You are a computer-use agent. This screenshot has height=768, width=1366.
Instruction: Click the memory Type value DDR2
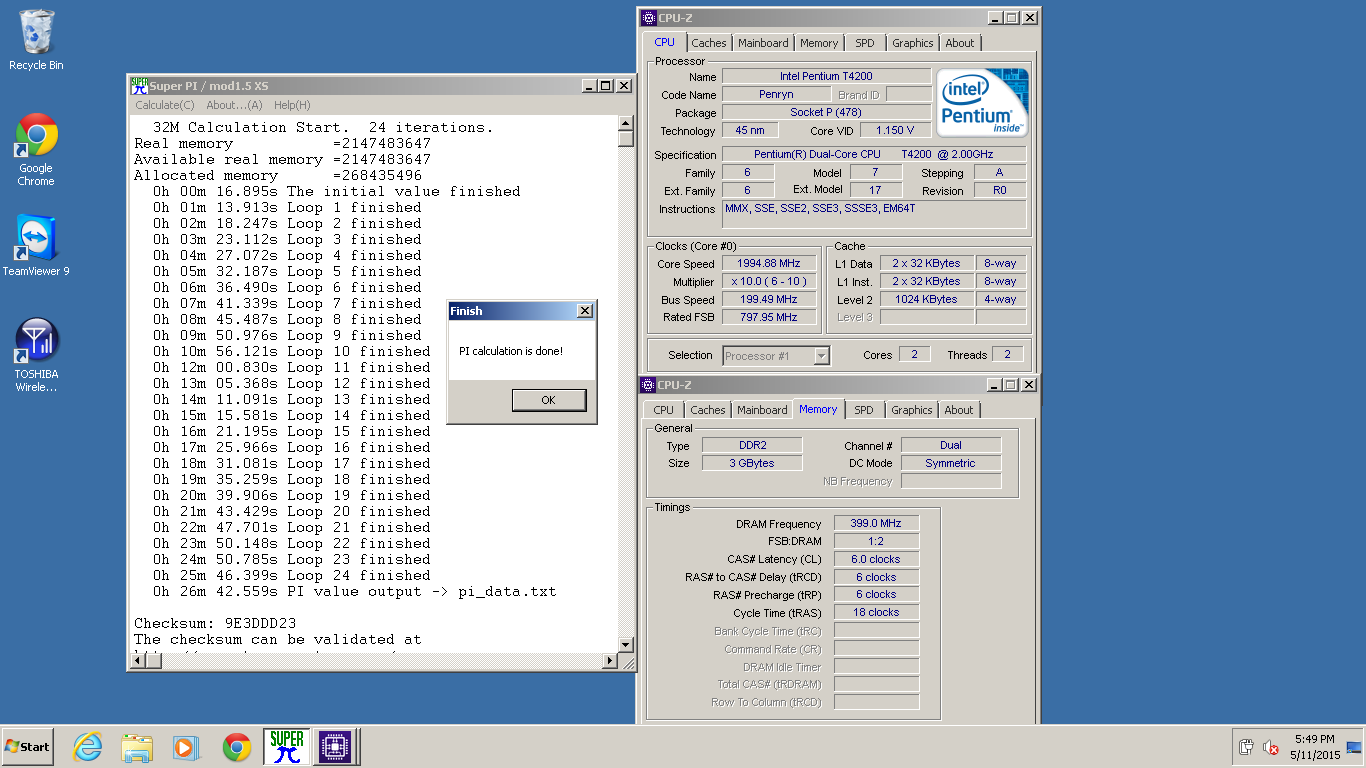click(x=752, y=446)
